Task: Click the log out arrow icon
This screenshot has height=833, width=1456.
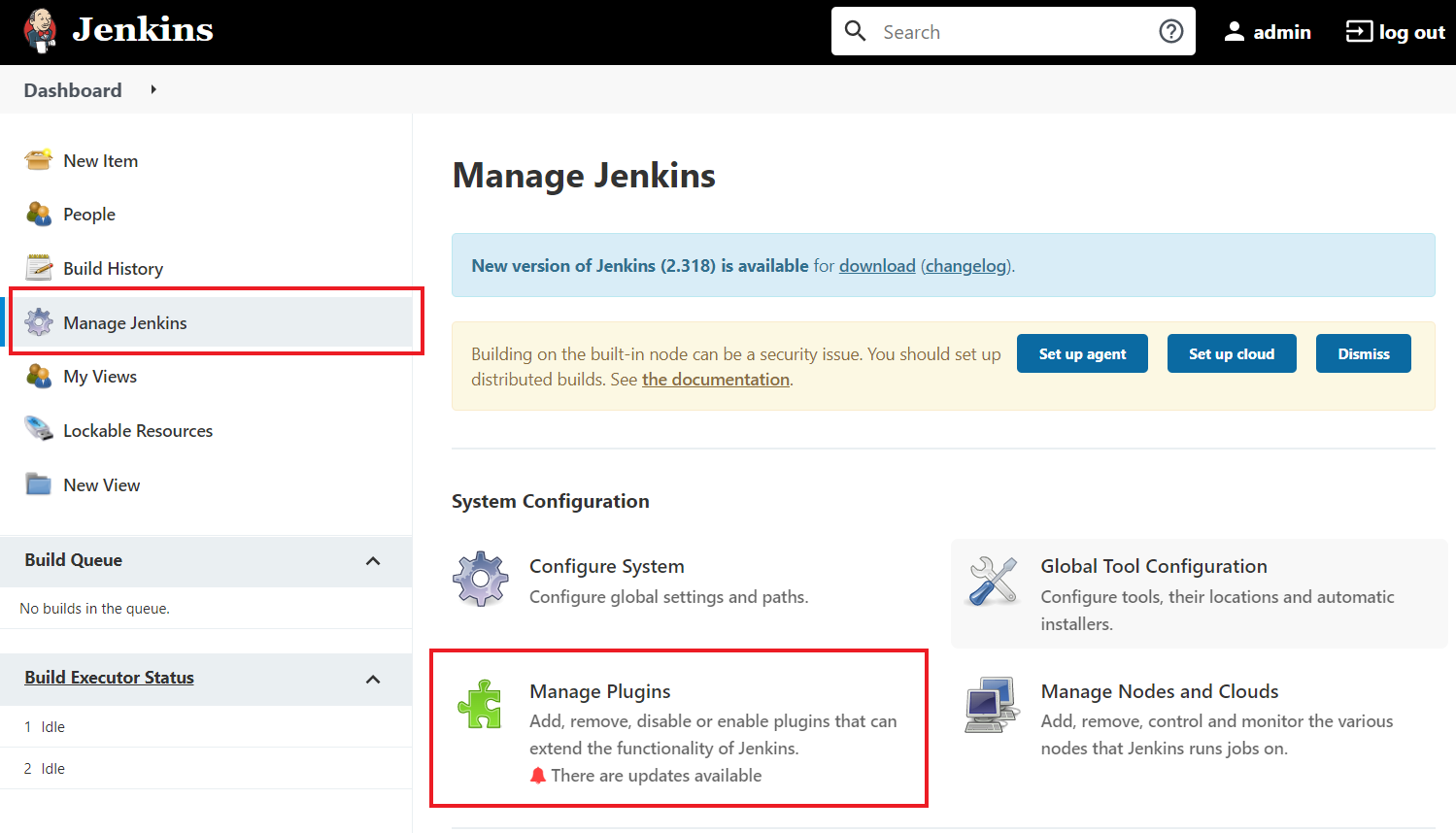Action: [x=1359, y=32]
